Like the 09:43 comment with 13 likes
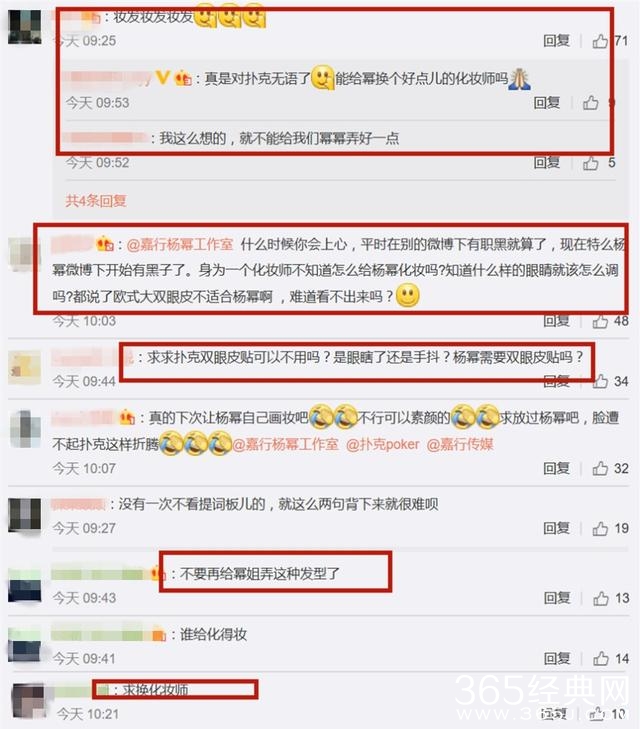640x729 pixels. [x=600, y=598]
